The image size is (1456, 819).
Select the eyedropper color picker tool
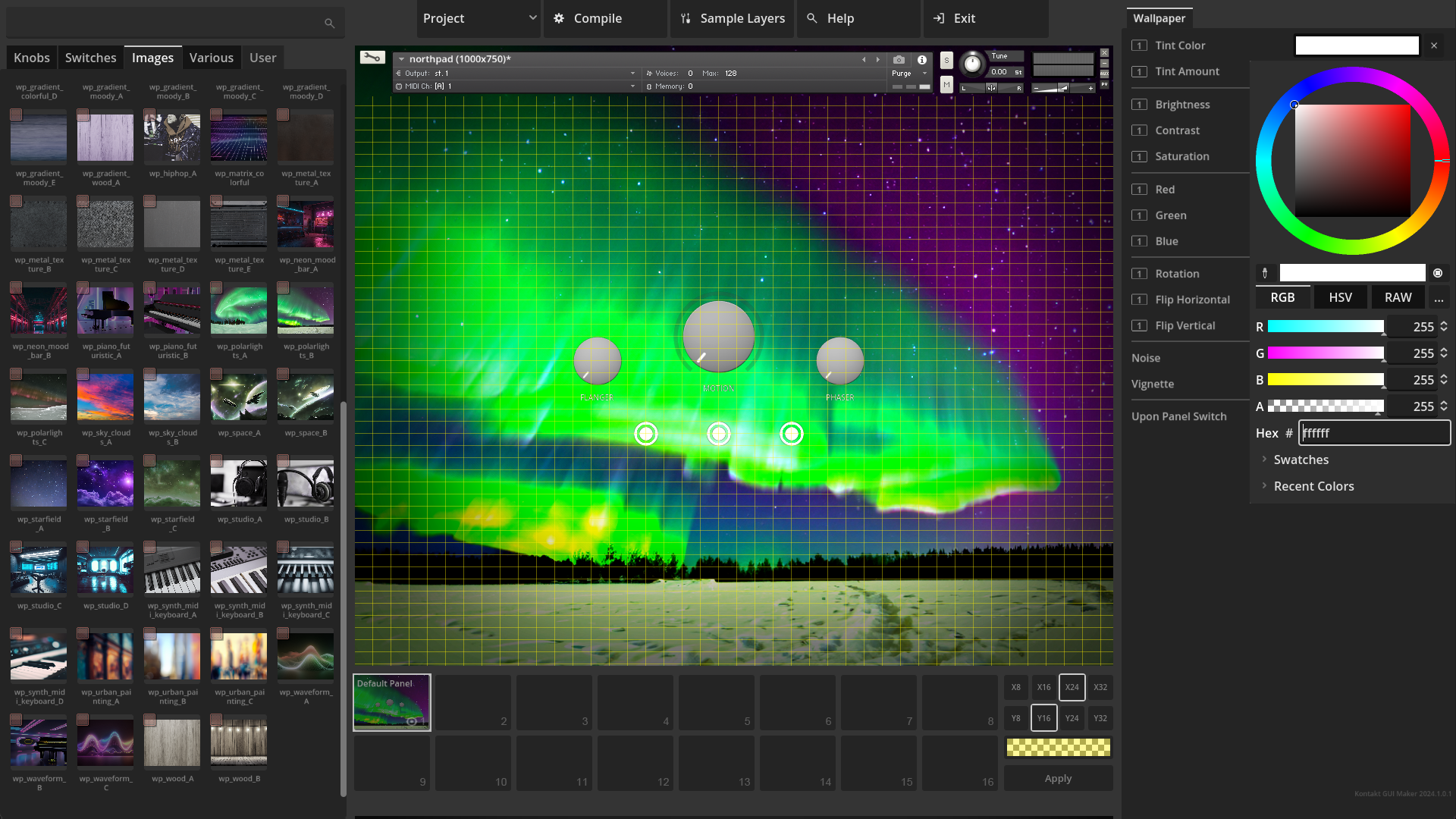tap(1265, 273)
